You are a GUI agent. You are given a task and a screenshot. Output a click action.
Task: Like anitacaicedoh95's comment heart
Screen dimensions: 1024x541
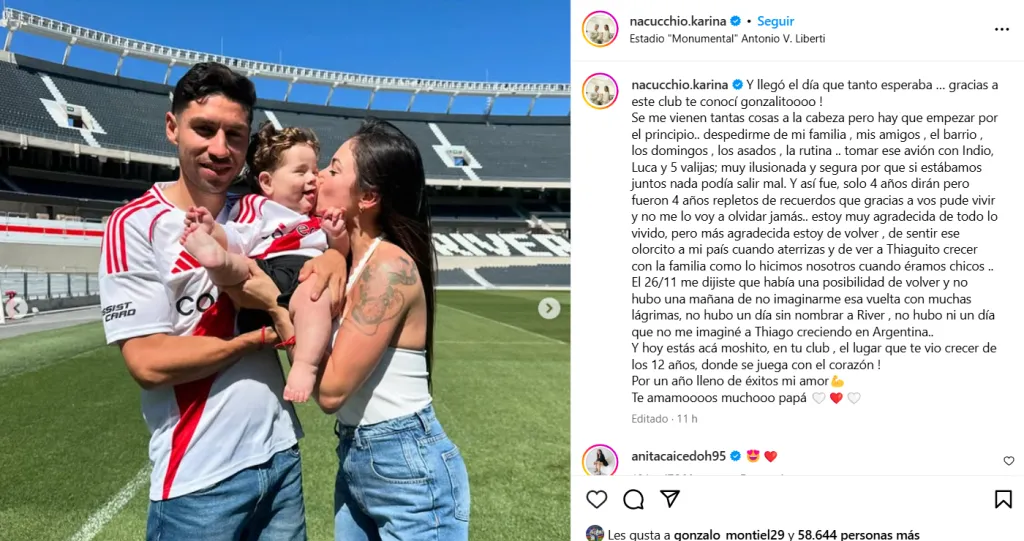pyautogui.click(x=1009, y=461)
